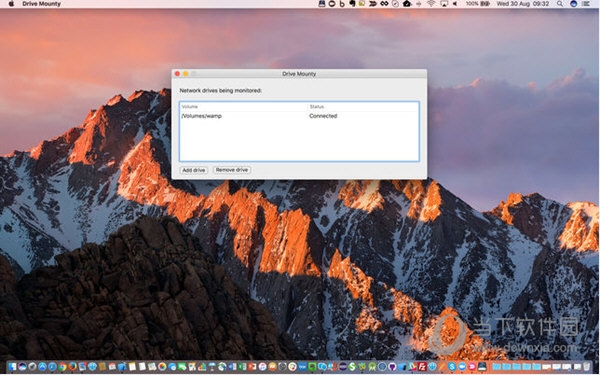Open the battery status menu
The width and height of the screenshot is (600, 375).
(478, 4)
